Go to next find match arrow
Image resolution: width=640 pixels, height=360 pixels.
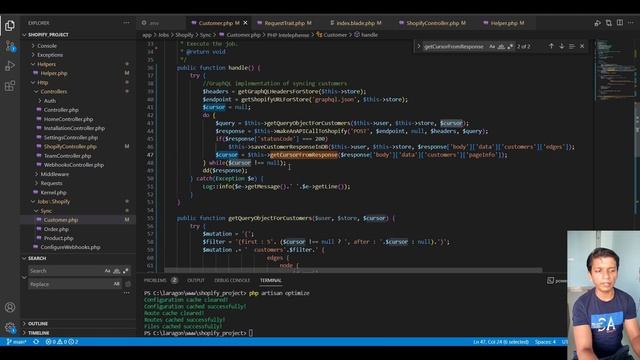(562, 46)
